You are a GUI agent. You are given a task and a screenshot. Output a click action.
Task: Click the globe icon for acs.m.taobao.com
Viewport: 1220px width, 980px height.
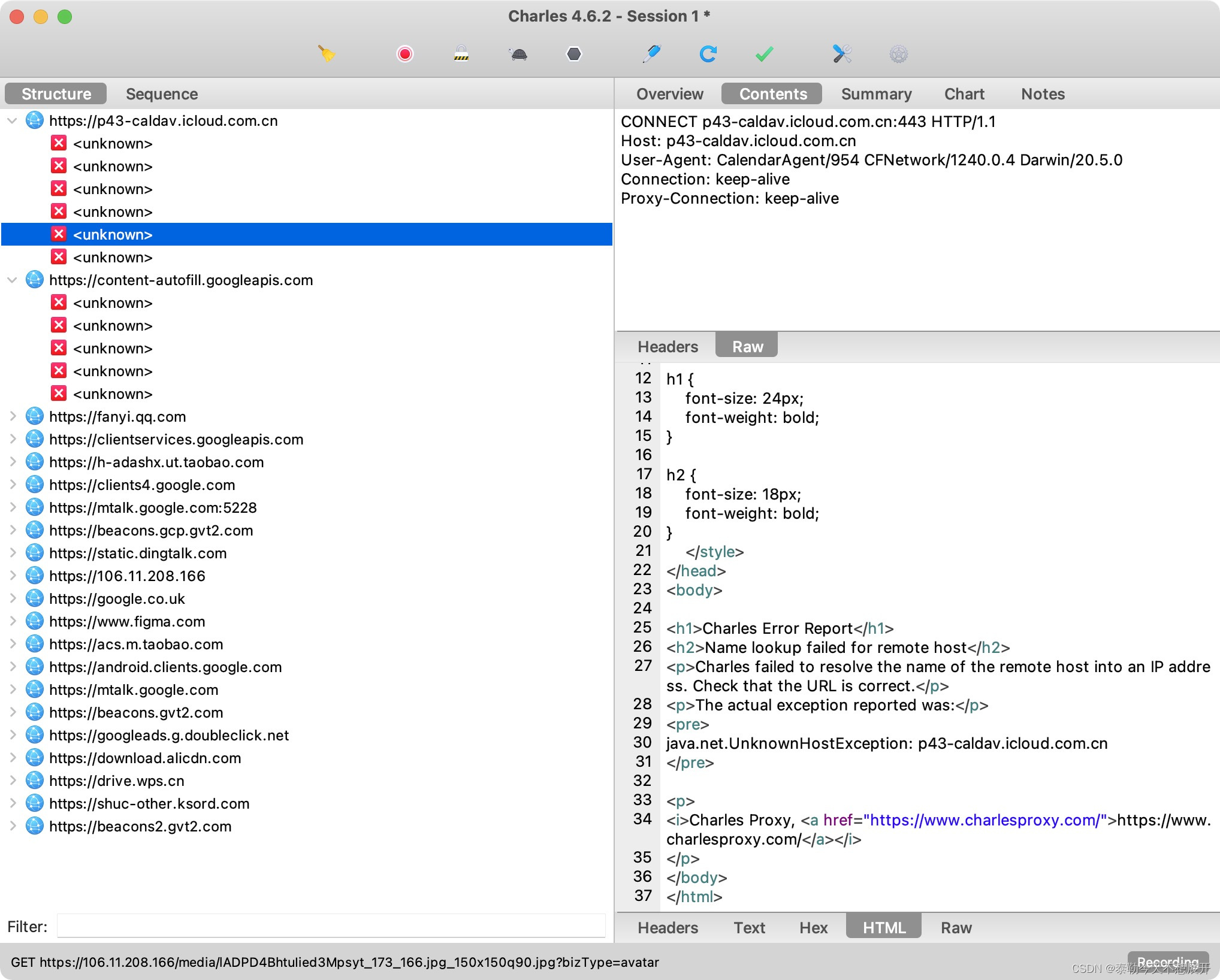[x=35, y=645]
